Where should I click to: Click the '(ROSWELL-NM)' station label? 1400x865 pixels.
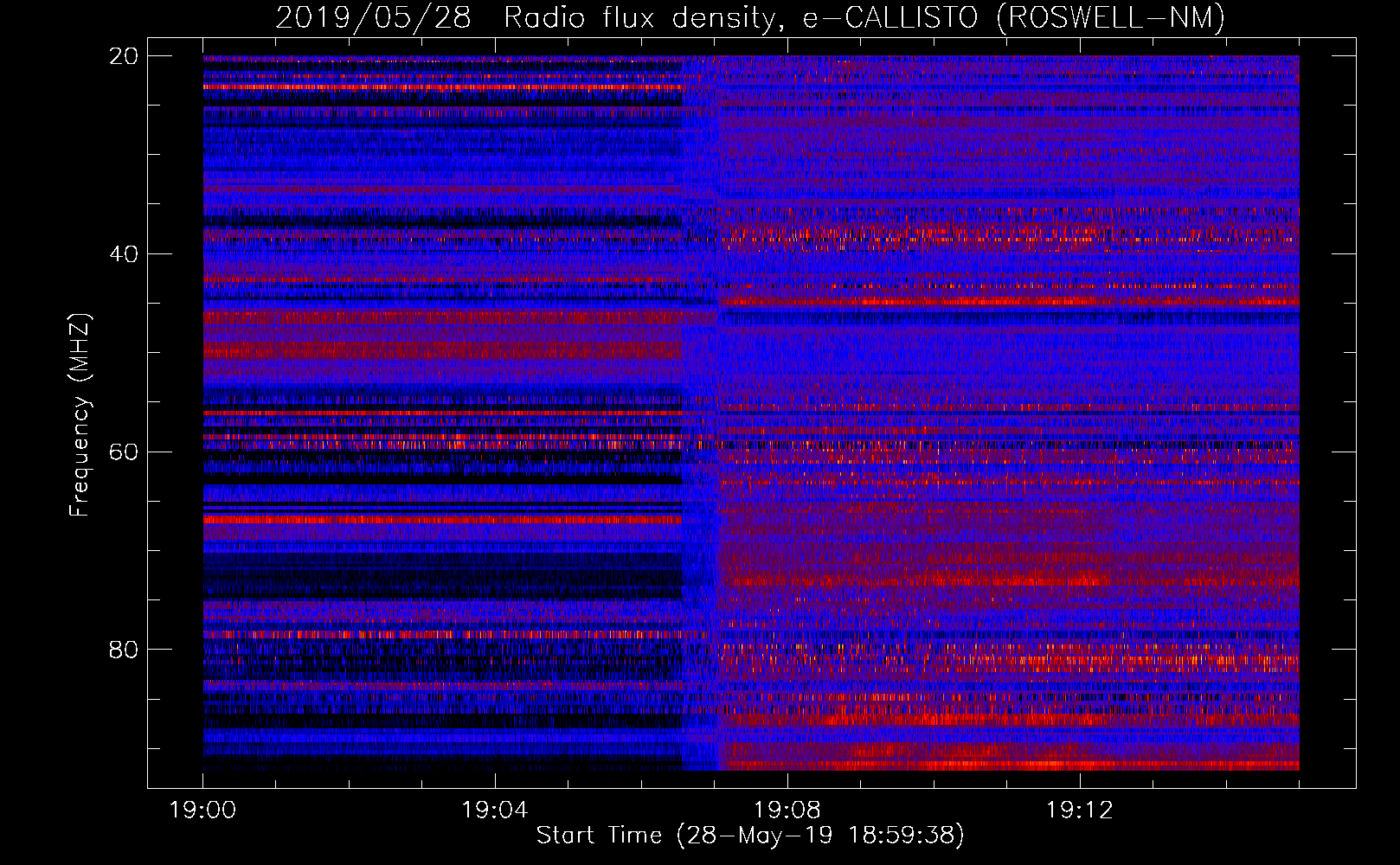tap(1111, 17)
